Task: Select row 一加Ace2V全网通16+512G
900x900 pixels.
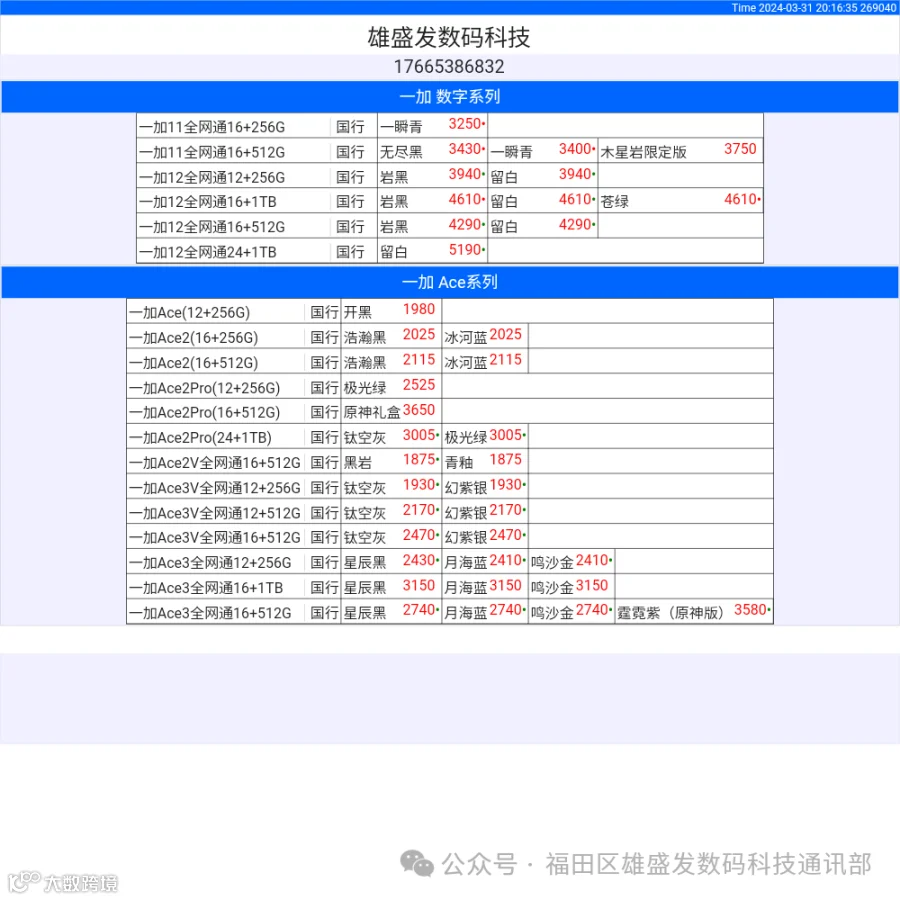Action: tap(450, 462)
